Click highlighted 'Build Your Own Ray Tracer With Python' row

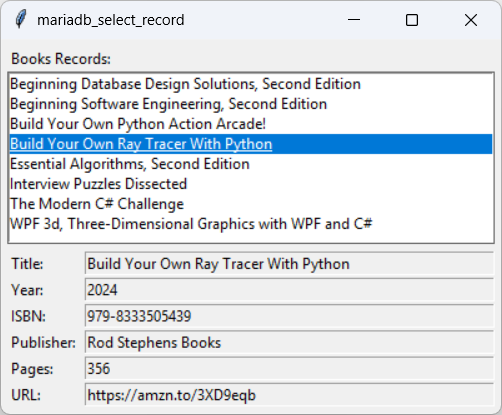tap(251, 144)
